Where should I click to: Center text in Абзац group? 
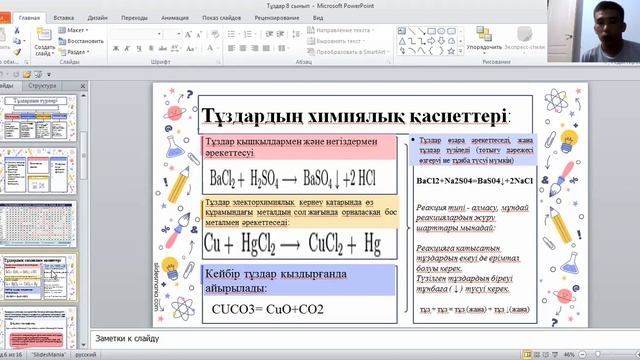(x=243, y=48)
